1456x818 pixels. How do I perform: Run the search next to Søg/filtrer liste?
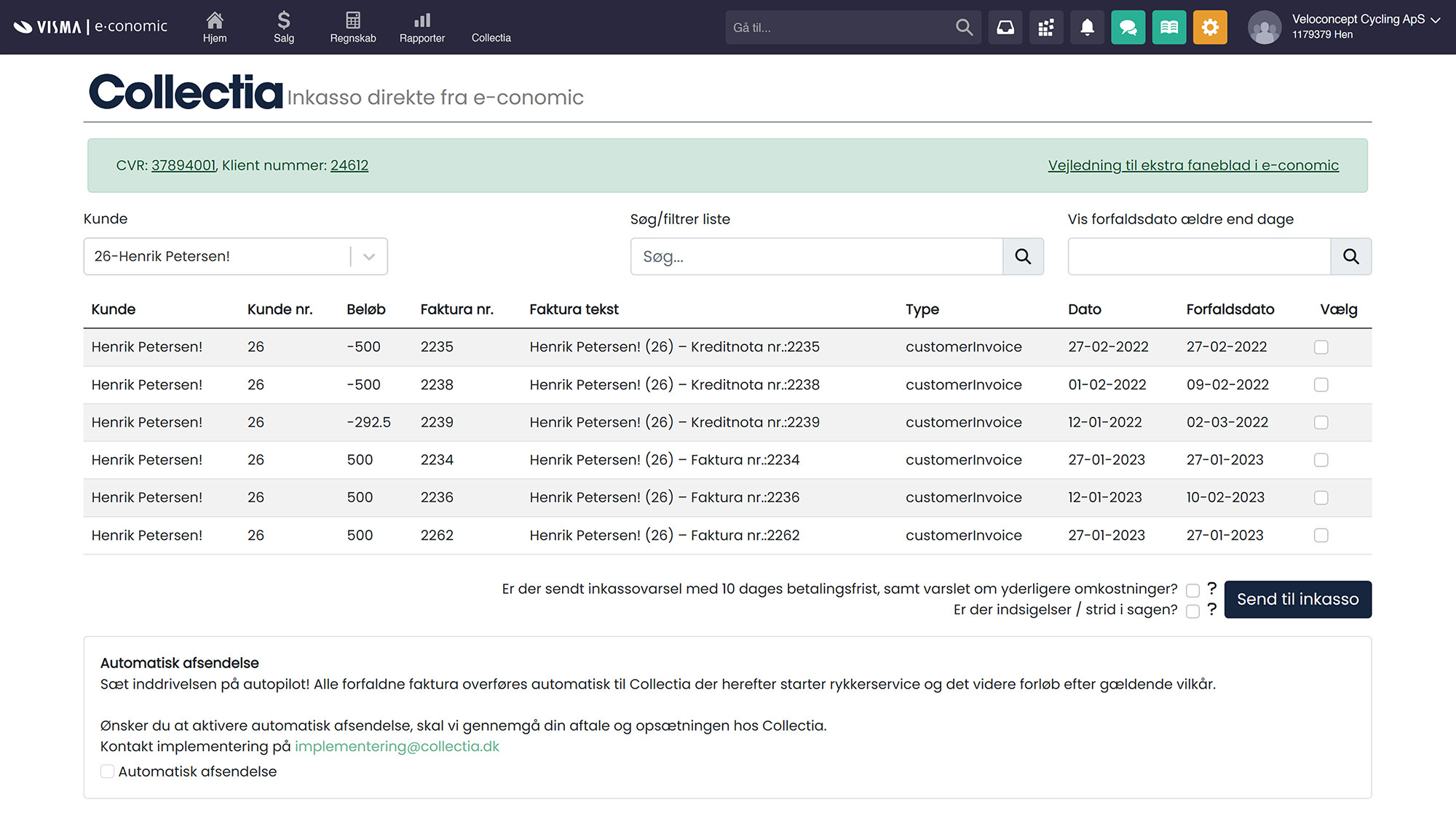tap(1023, 256)
